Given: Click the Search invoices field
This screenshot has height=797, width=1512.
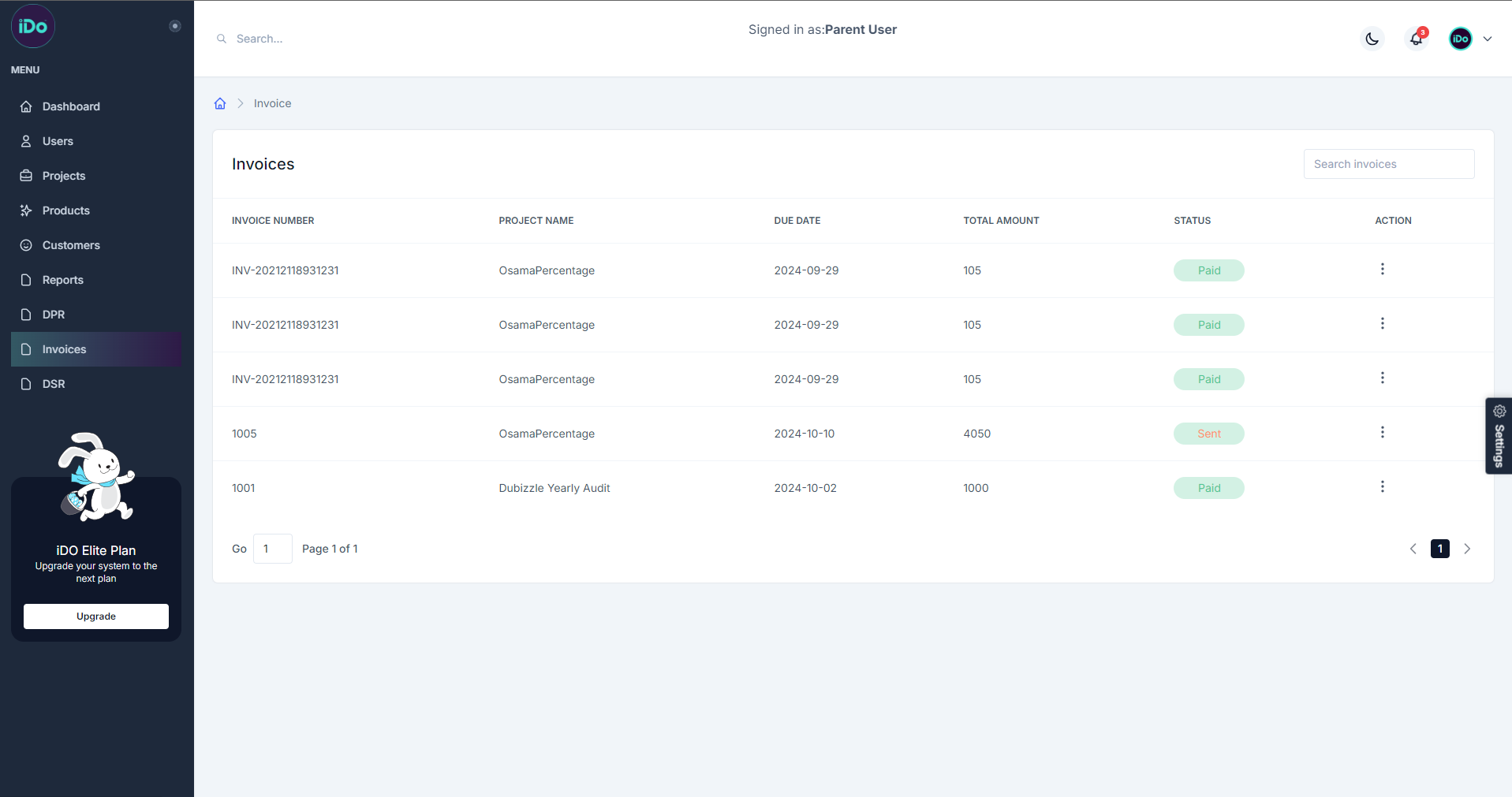Looking at the screenshot, I should coord(1388,164).
